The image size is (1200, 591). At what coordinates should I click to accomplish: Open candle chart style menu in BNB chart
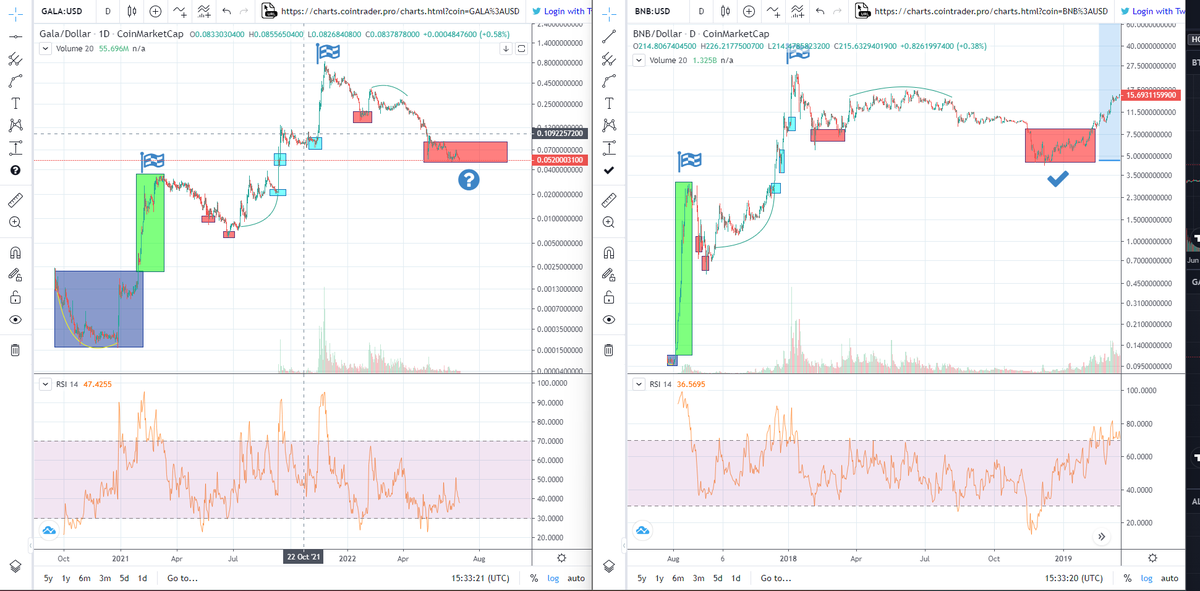[726, 12]
